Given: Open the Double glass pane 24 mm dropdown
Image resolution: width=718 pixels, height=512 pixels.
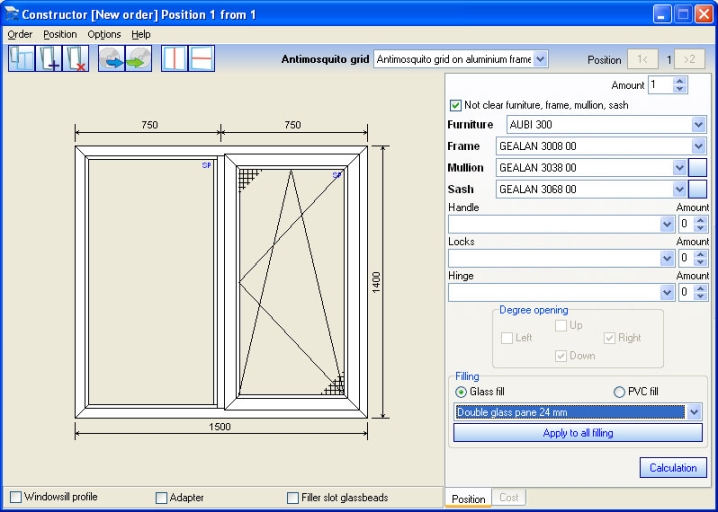Looking at the screenshot, I should pyautogui.click(x=695, y=412).
